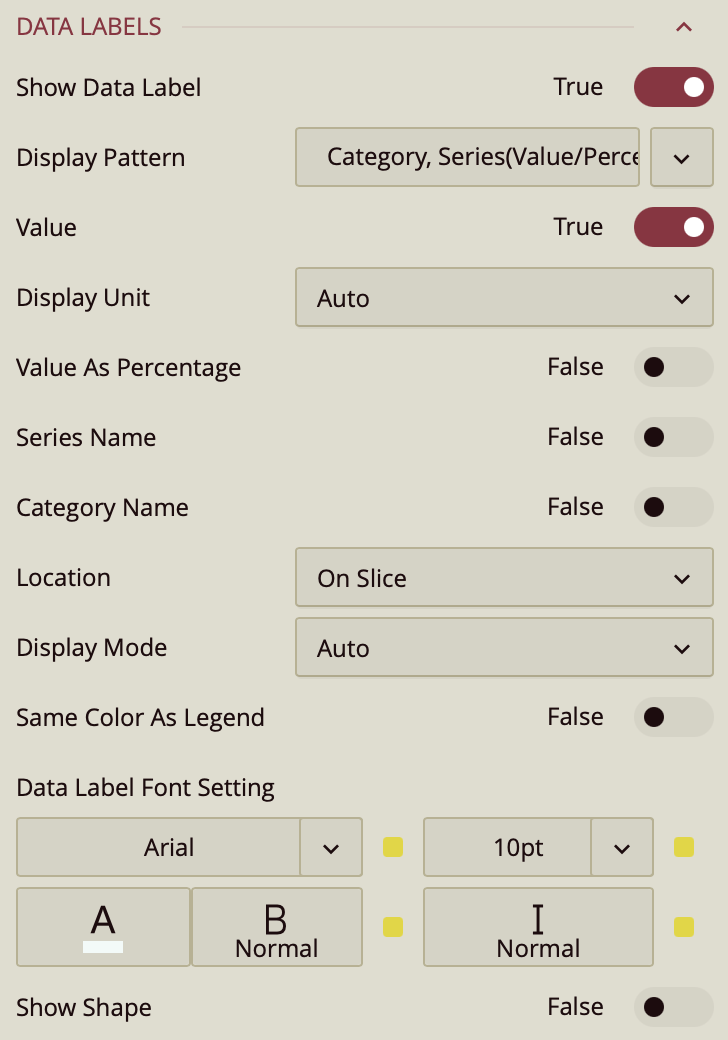Click the Display Pattern text field

point(467,158)
